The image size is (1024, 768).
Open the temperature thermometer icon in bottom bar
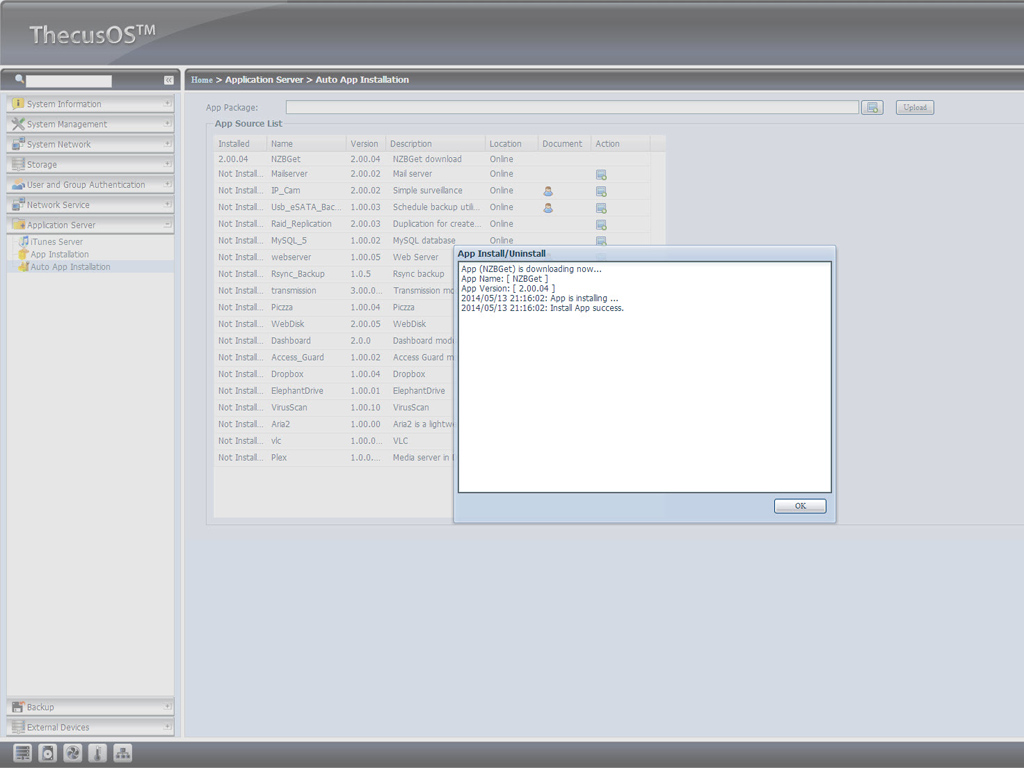coord(97,753)
